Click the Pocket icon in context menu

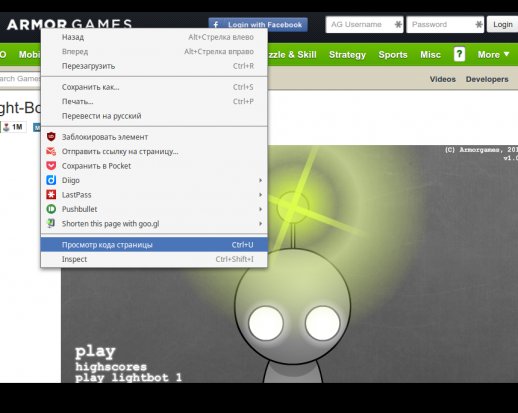51,166
